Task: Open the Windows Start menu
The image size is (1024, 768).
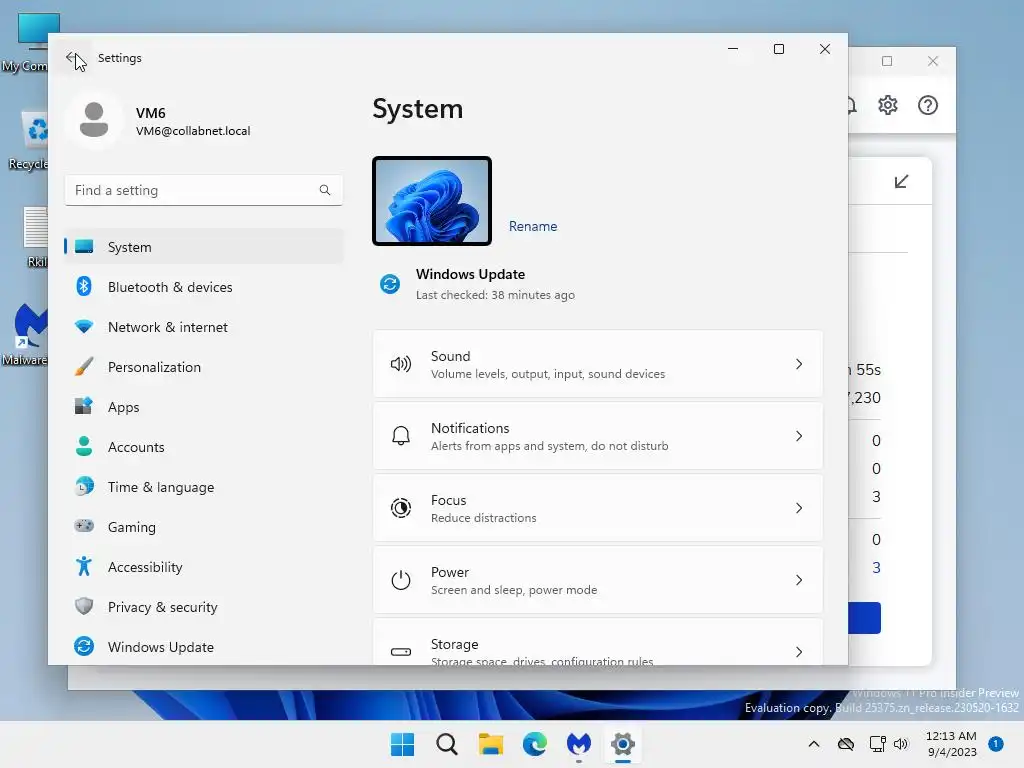Action: tap(402, 744)
